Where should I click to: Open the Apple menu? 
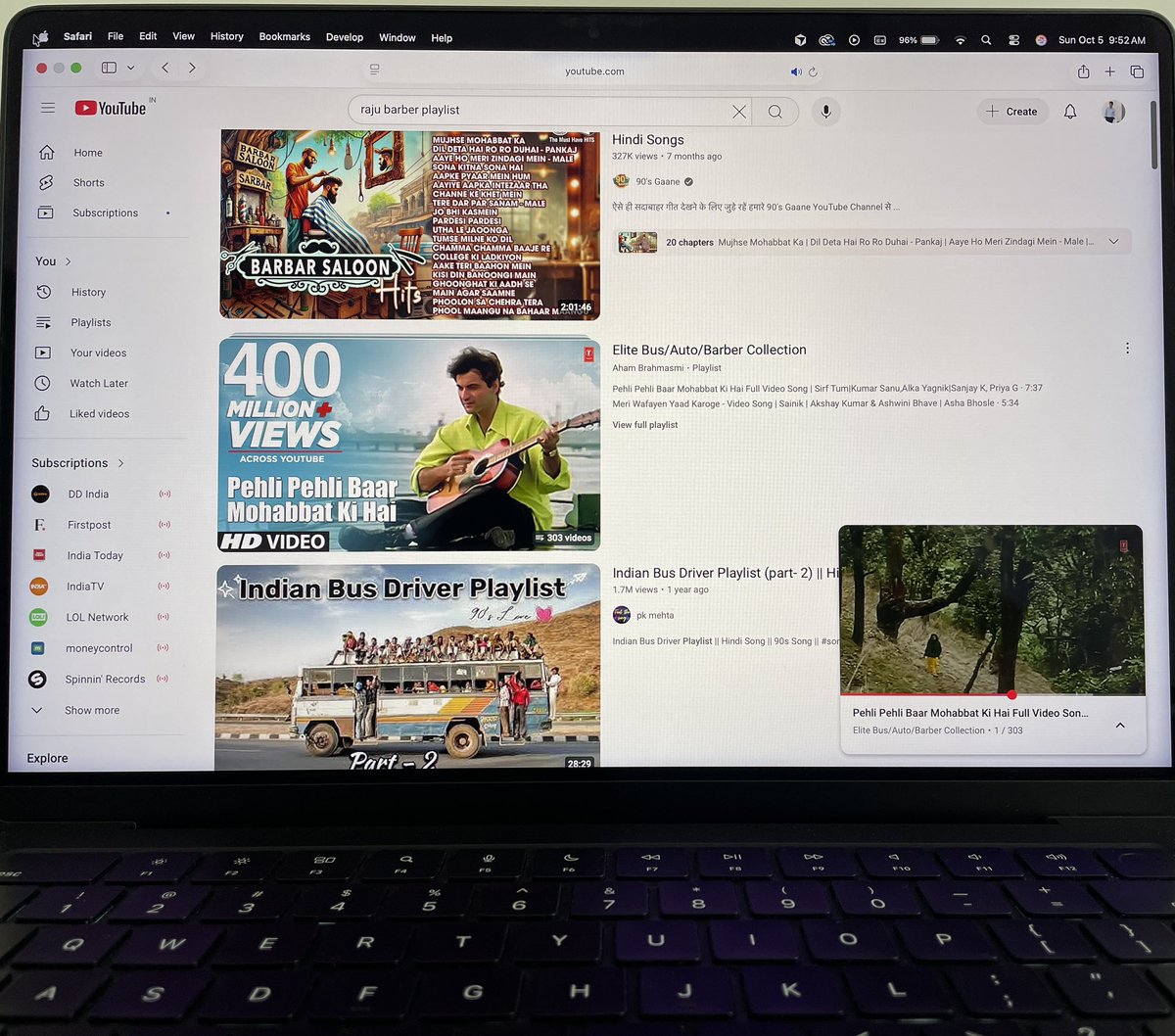coord(40,38)
